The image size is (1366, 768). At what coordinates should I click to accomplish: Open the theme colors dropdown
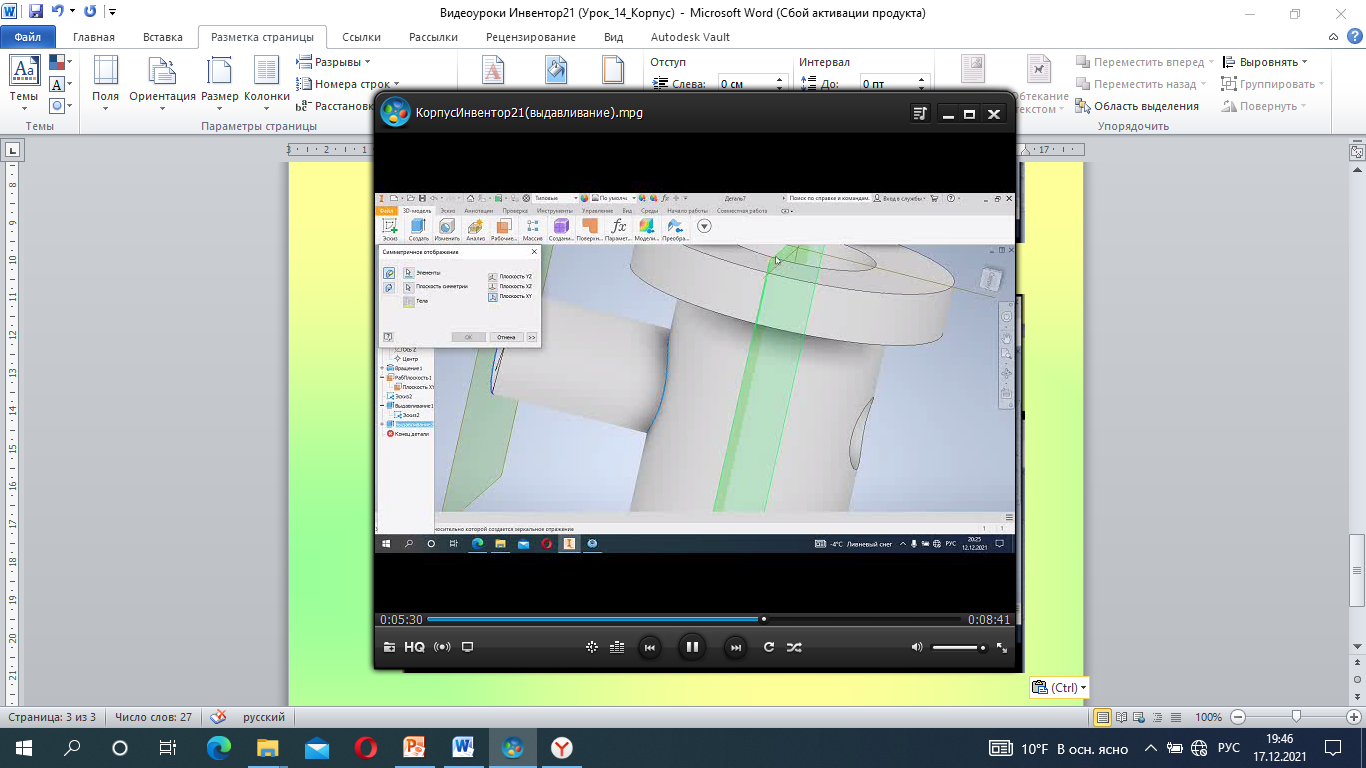(x=60, y=62)
